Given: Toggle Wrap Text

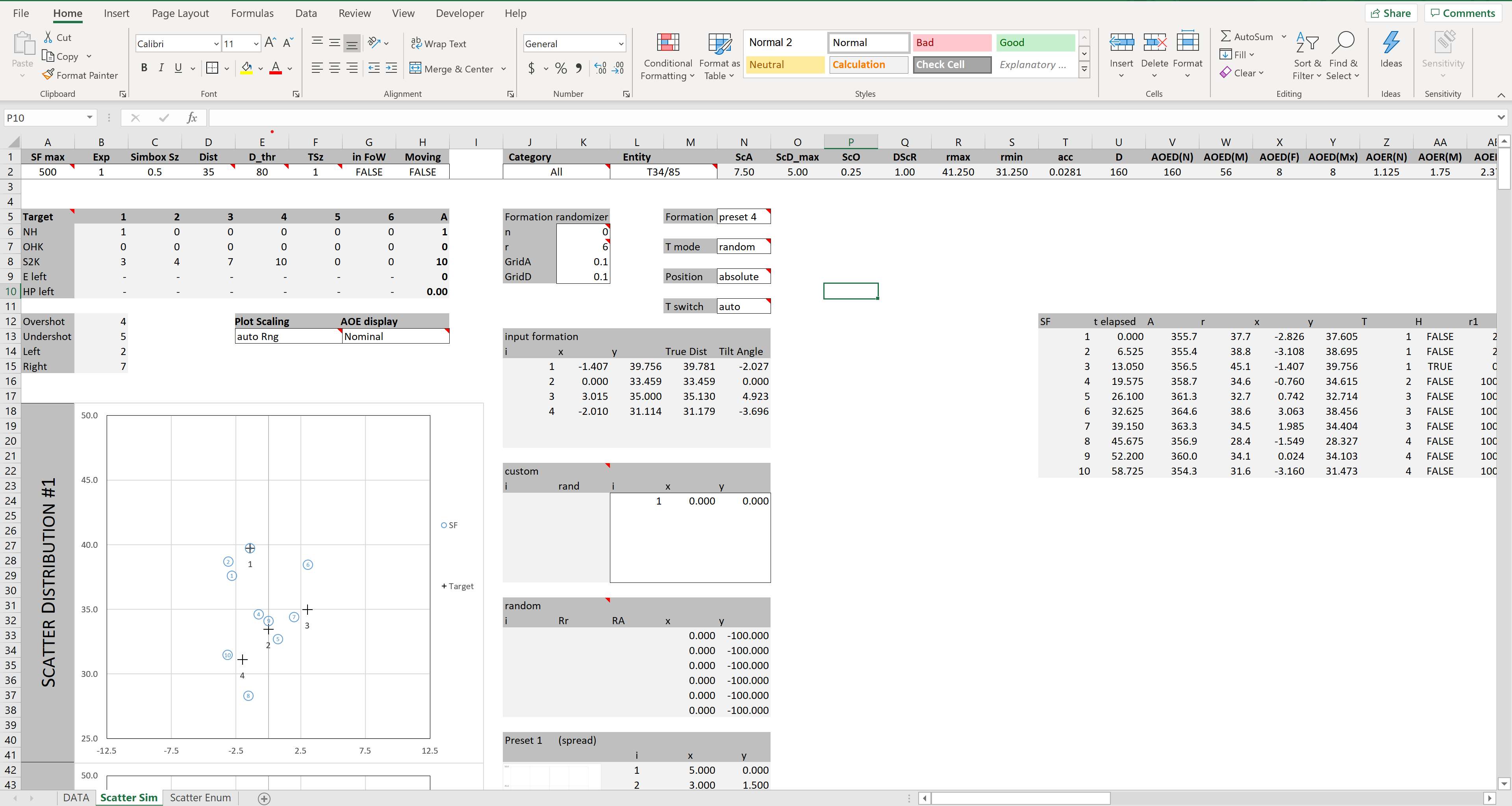Looking at the screenshot, I should (438, 43).
